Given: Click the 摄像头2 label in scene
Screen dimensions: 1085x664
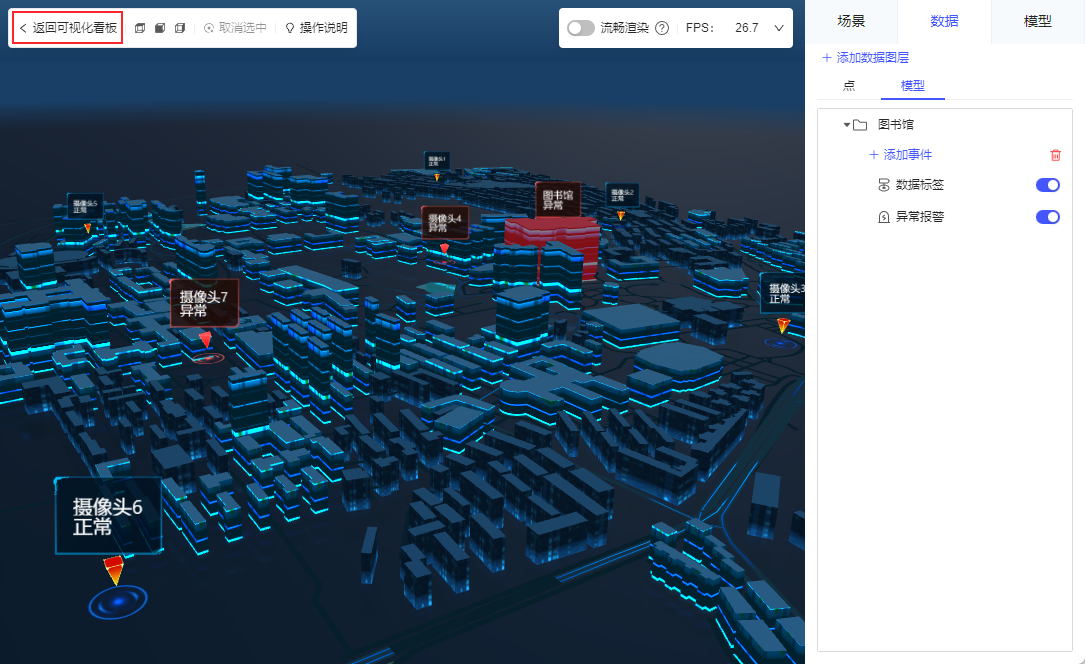Looking at the screenshot, I should click(x=622, y=195).
